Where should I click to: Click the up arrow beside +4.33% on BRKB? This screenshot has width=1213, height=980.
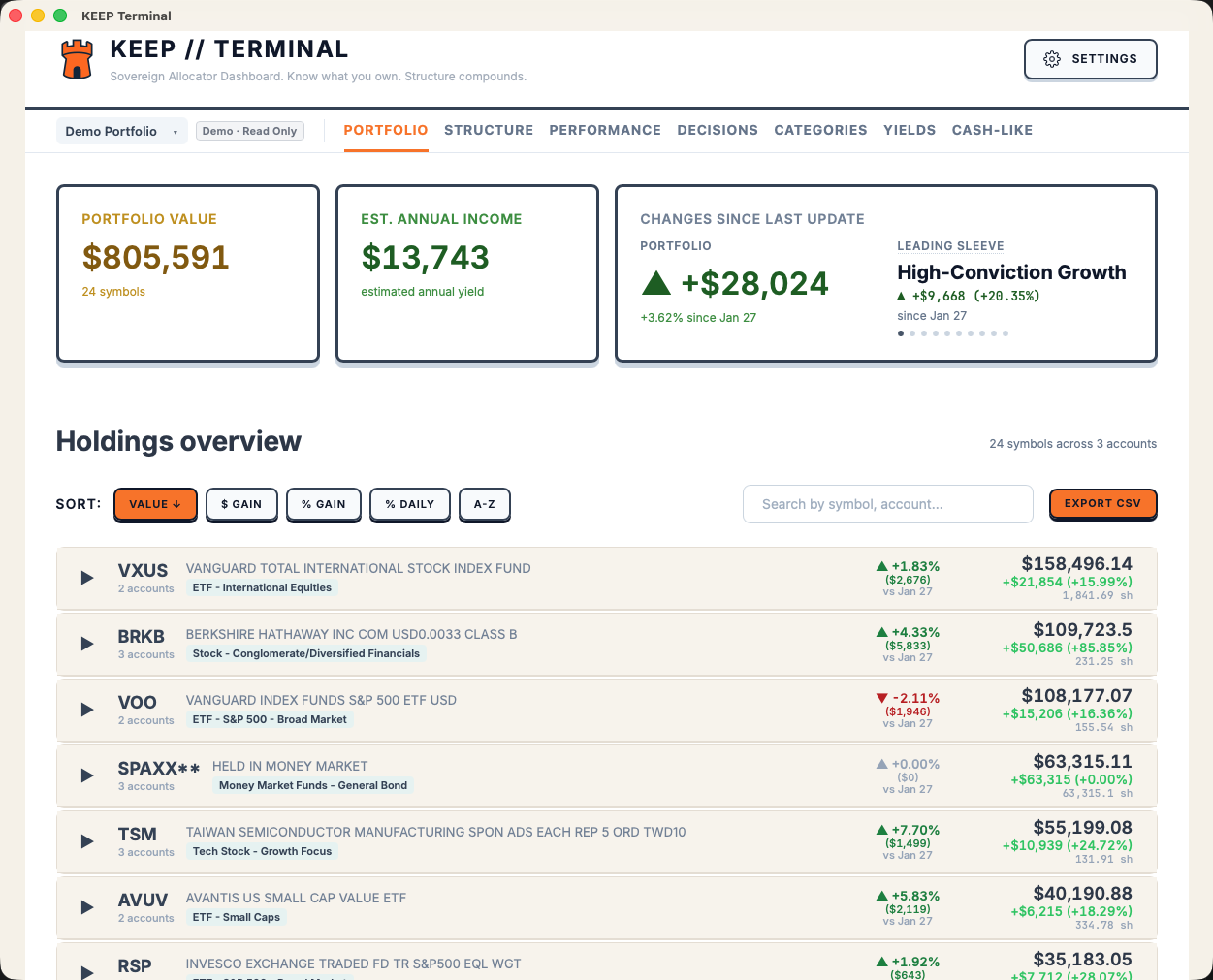882,632
